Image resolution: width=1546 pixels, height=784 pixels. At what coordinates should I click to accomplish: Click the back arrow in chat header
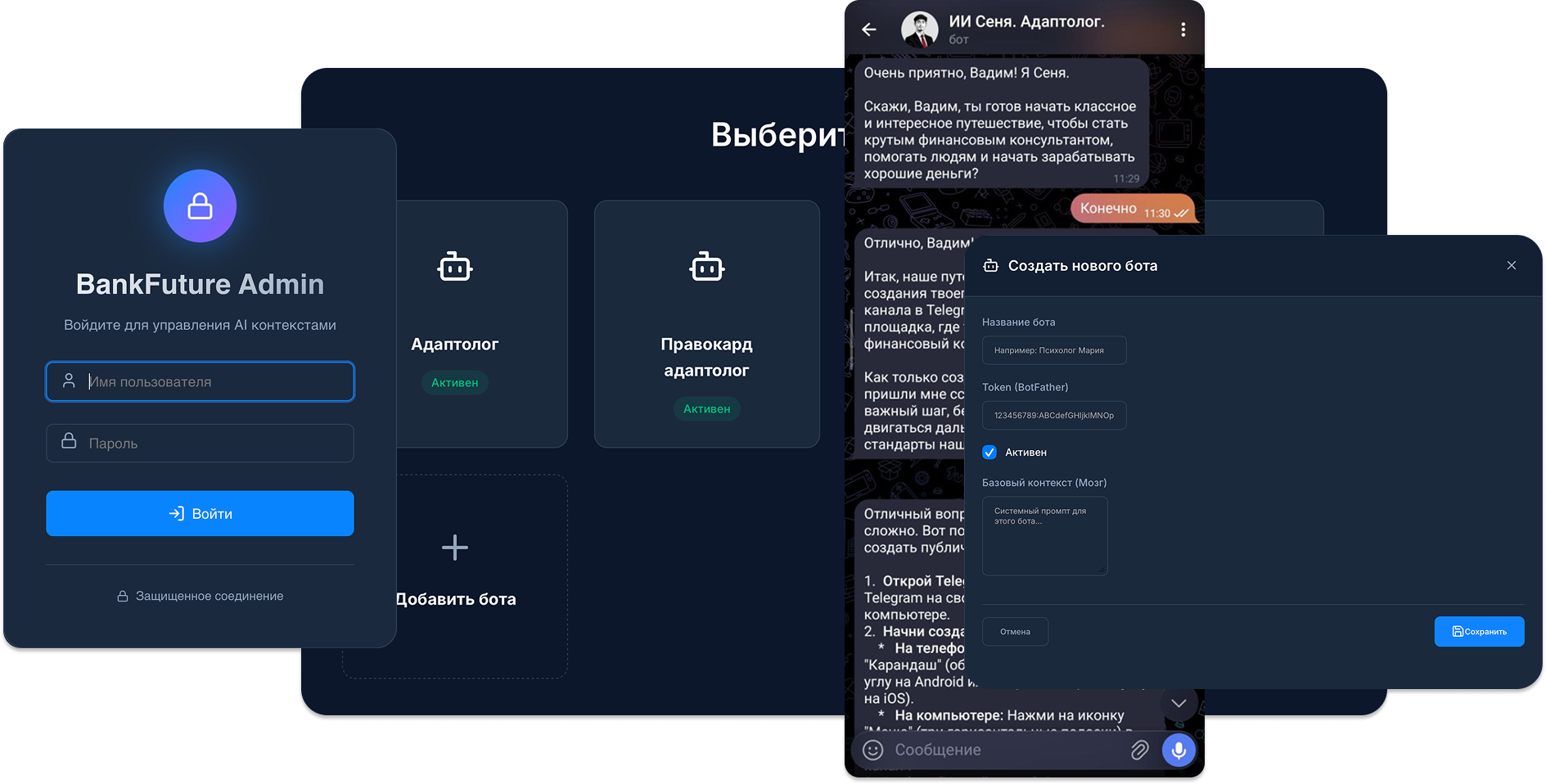(869, 29)
